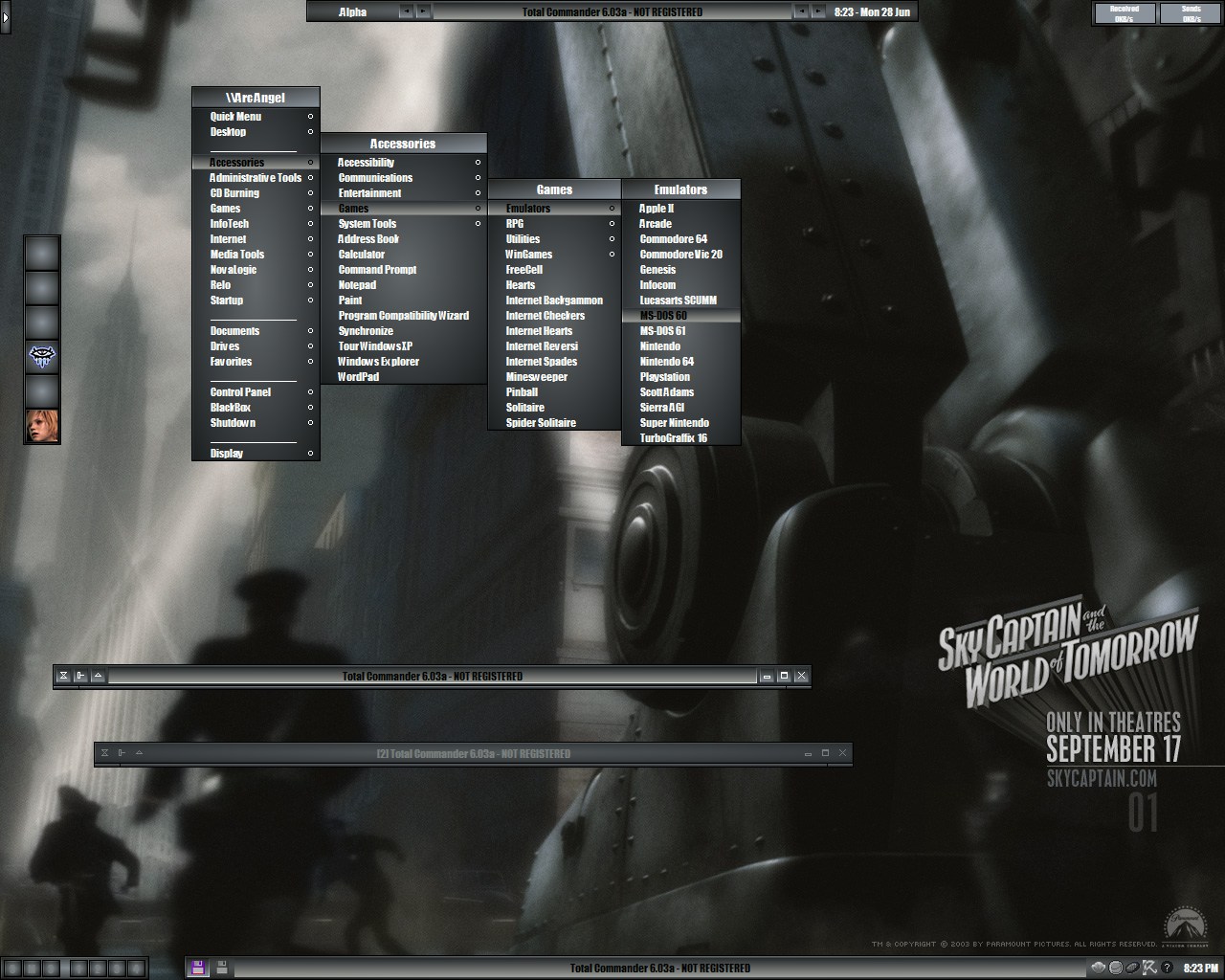Expand the Entertainment submenu
Image resolution: width=1225 pixels, height=980 pixels.
403,193
